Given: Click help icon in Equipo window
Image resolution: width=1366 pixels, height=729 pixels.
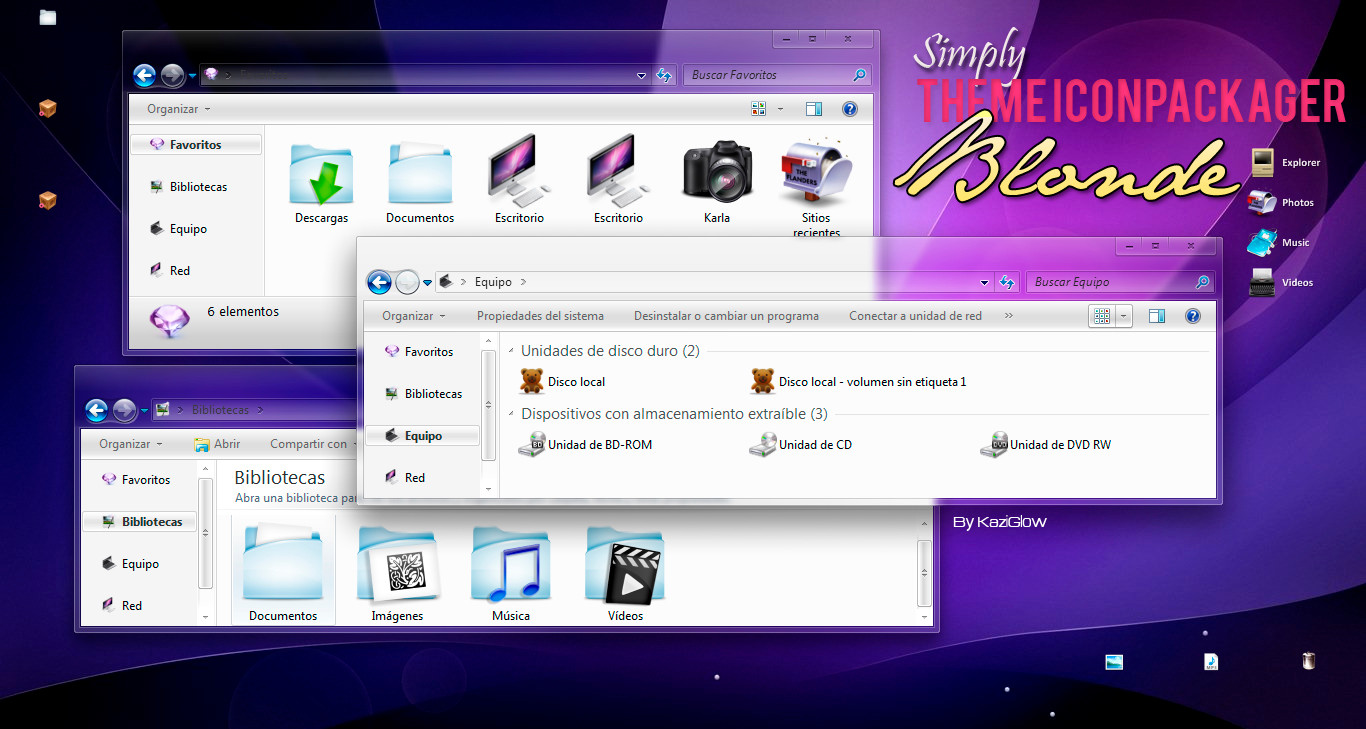Looking at the screenshot, I should click(1192, 316).
